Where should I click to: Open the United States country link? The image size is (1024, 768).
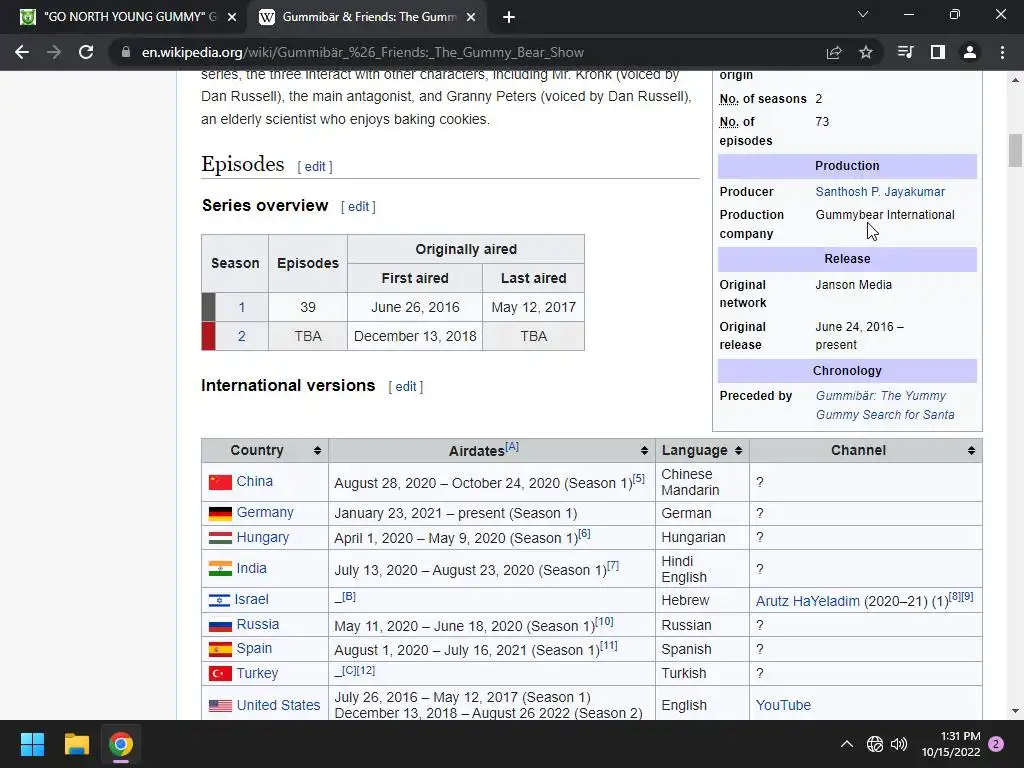coord(278,705)
